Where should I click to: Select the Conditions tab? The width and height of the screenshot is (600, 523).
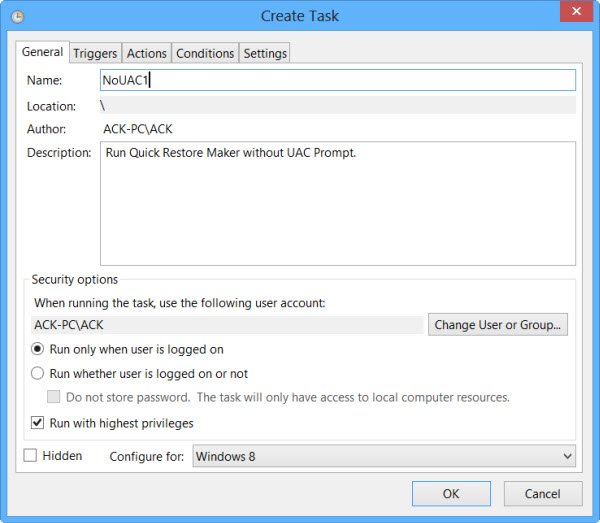tap(205, 53)
